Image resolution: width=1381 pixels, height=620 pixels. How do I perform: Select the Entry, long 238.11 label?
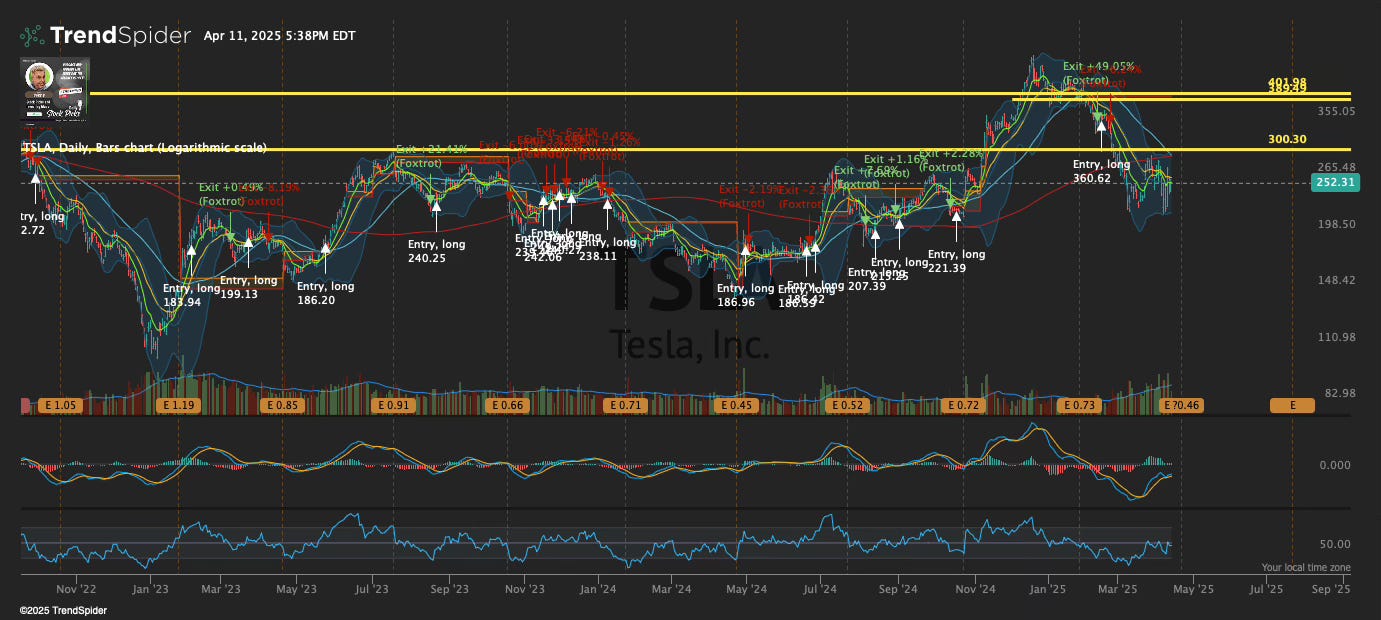click(608, 249)
